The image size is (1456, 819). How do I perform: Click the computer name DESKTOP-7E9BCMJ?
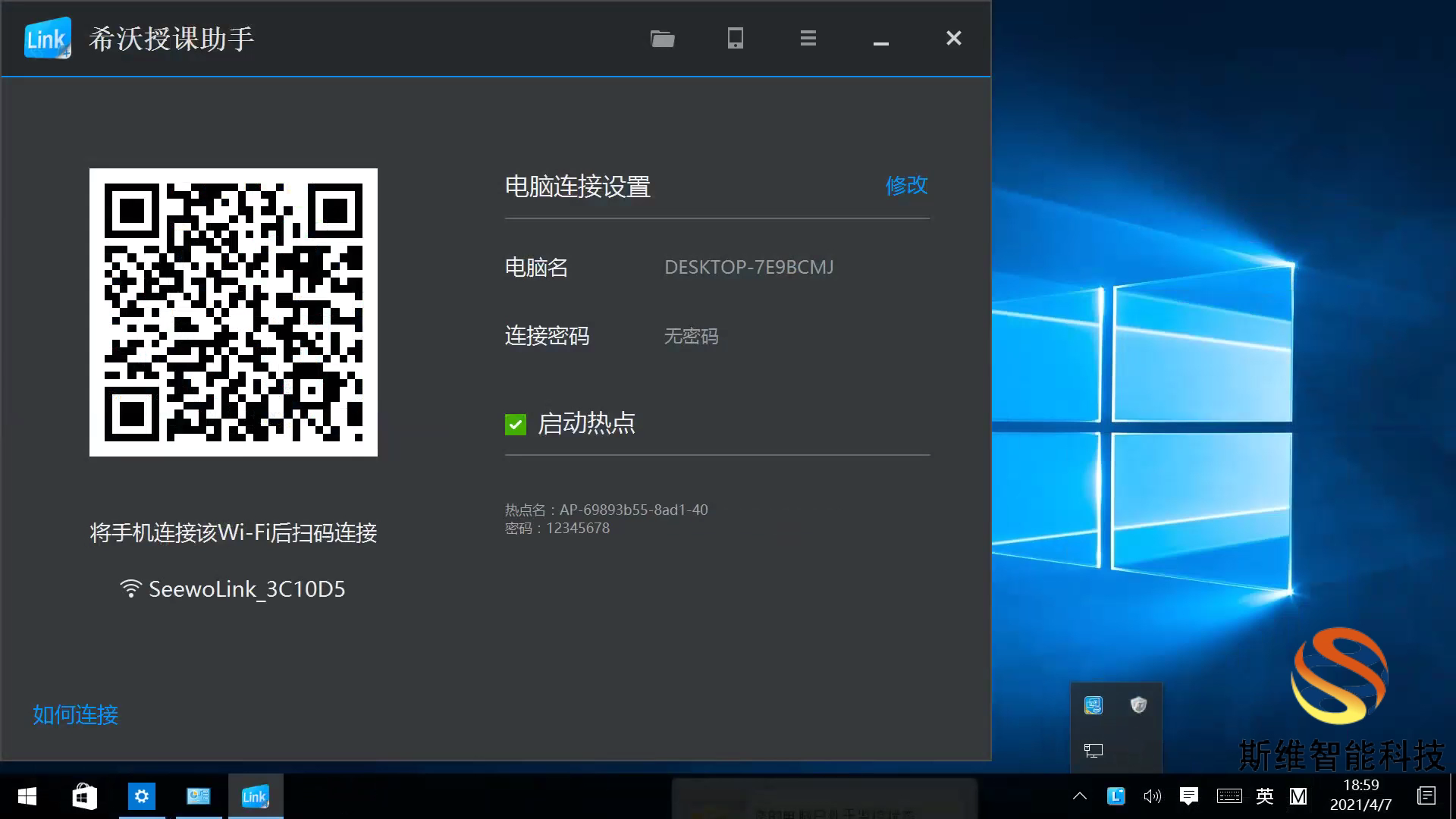[748, 267]
